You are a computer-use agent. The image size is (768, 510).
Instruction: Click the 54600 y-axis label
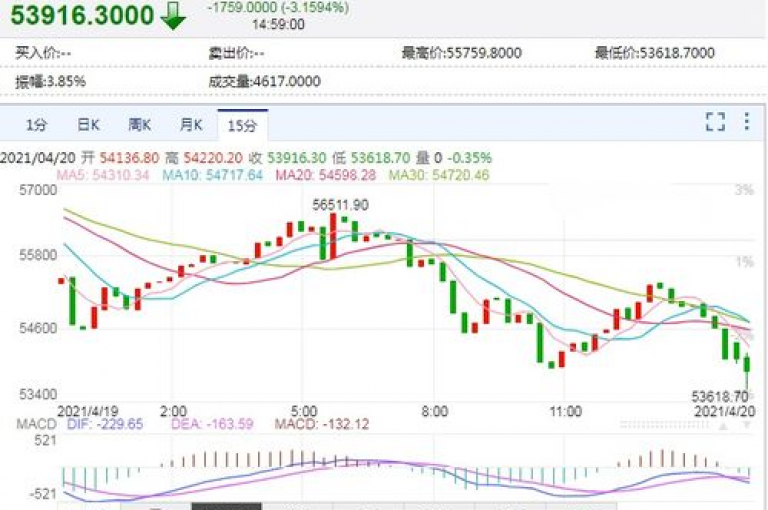[x=38, y=328]
